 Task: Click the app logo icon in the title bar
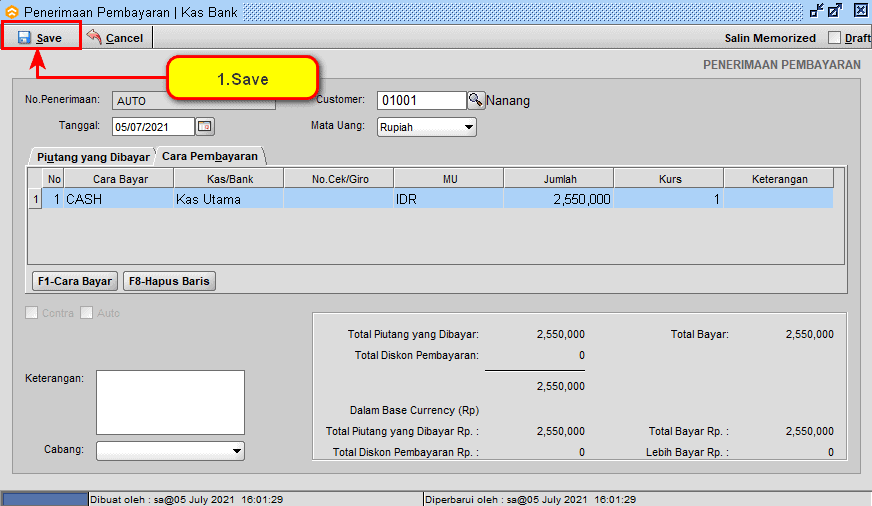(x=12, y=11)
